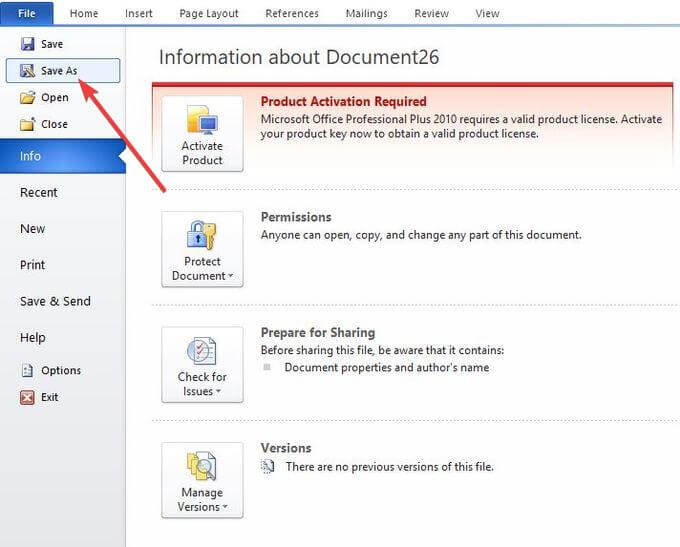Click the Save floppy disk icon
The height and width of the screenshot is (547, 680).
(27, 44)
